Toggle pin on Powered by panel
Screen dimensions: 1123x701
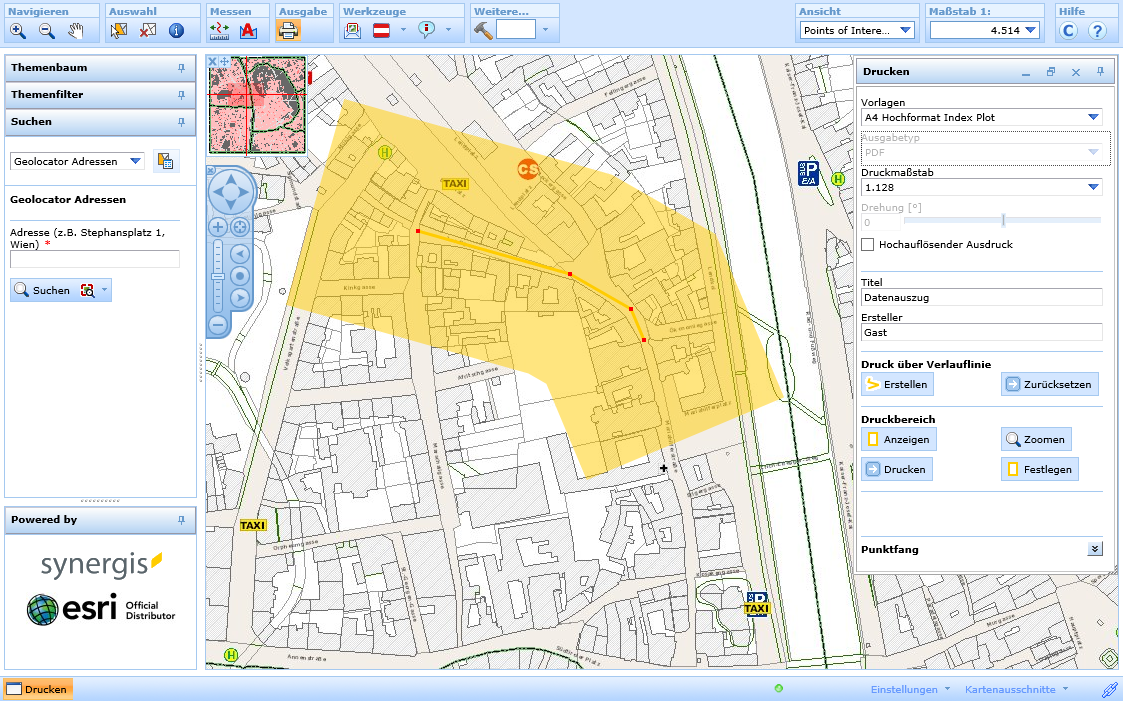pos(181,520)
